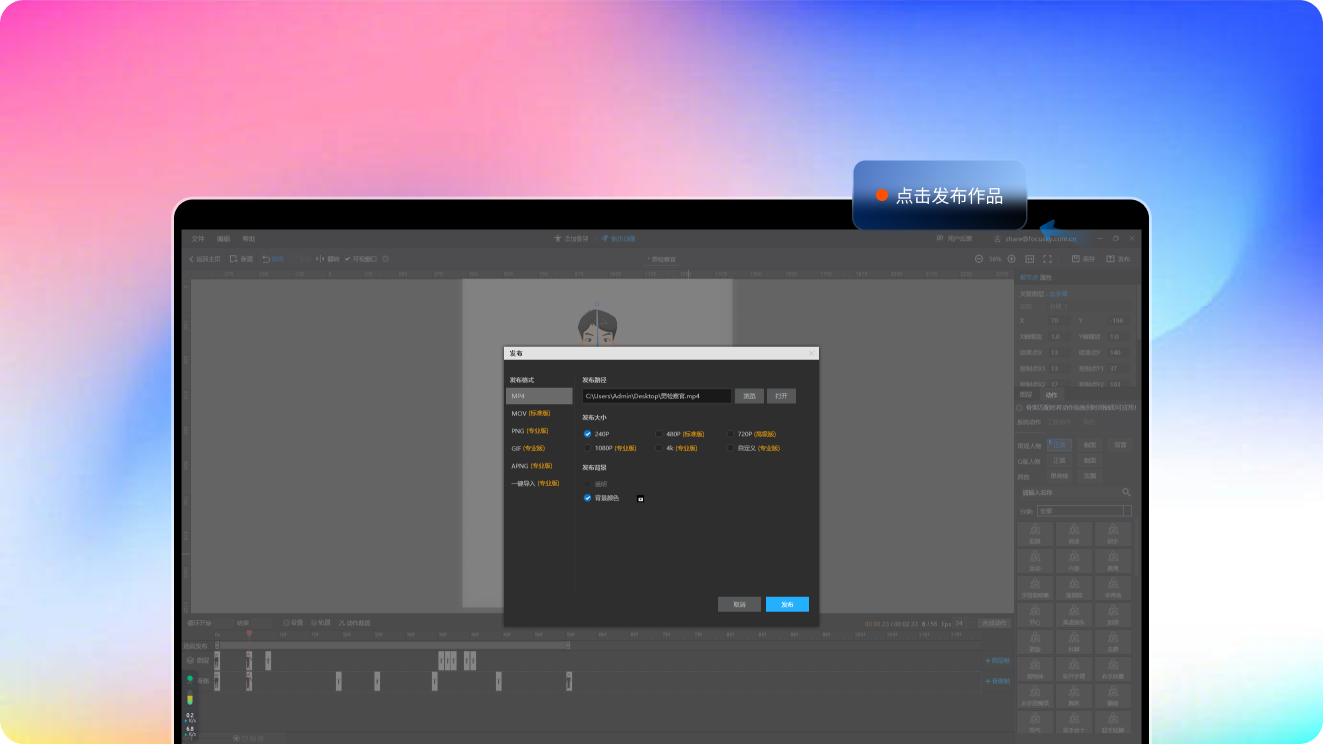The height and width of the screenshot is (747, 1323).
Task: Open the 编辑 menu
Action: [223, 239]
